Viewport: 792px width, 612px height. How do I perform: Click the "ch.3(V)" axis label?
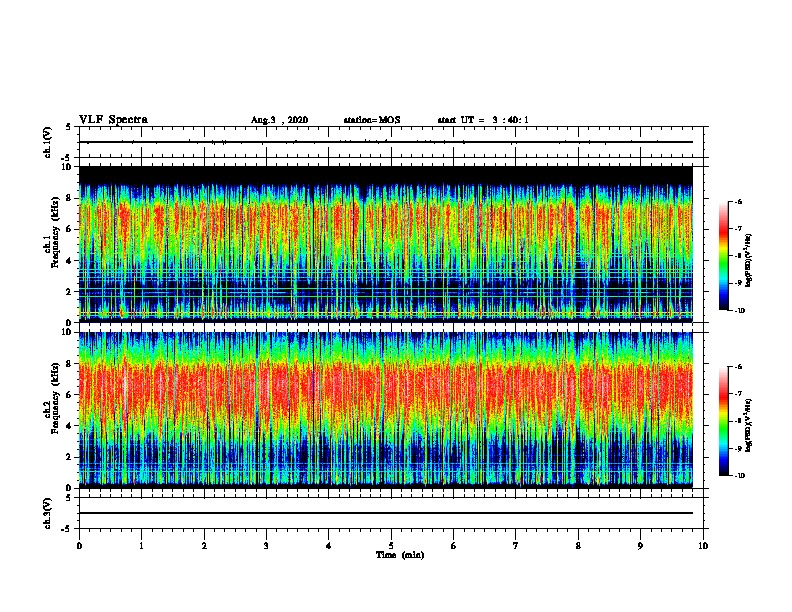[47, 514]
